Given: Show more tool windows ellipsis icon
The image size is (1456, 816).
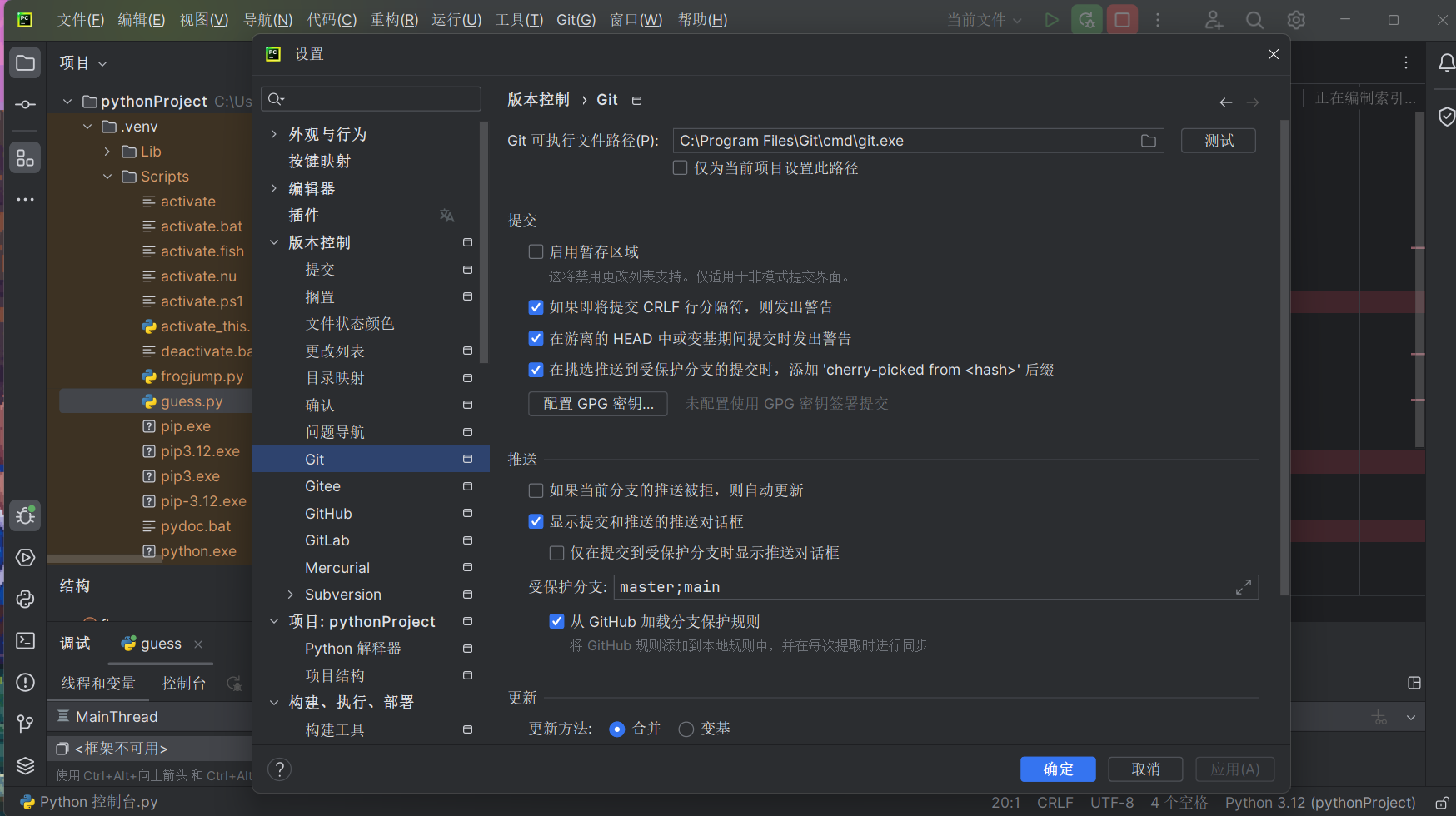Looking at the screenshot, I should 26,200.
